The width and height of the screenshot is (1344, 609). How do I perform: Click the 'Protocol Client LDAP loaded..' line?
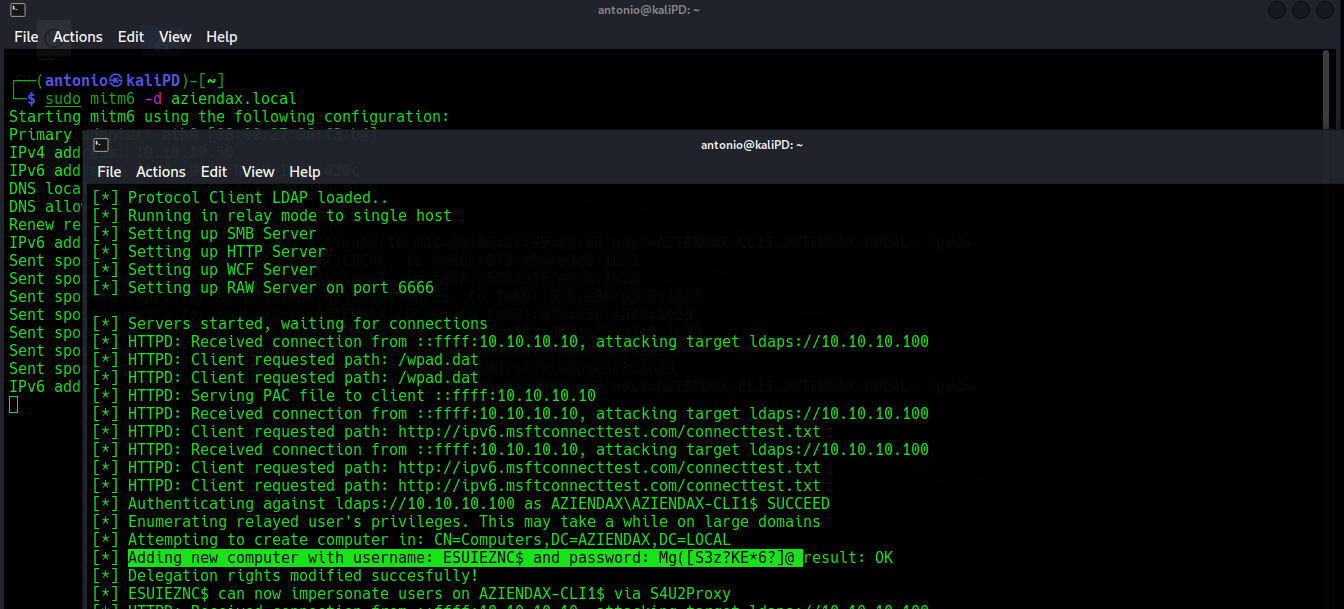pyautogui.click(x=240, y=198)
